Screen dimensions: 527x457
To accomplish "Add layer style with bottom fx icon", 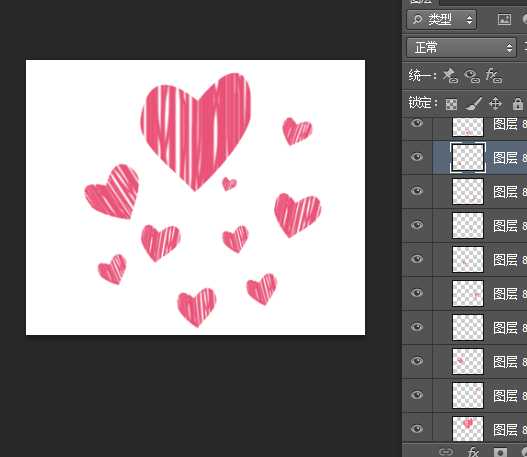I will 473,452.
